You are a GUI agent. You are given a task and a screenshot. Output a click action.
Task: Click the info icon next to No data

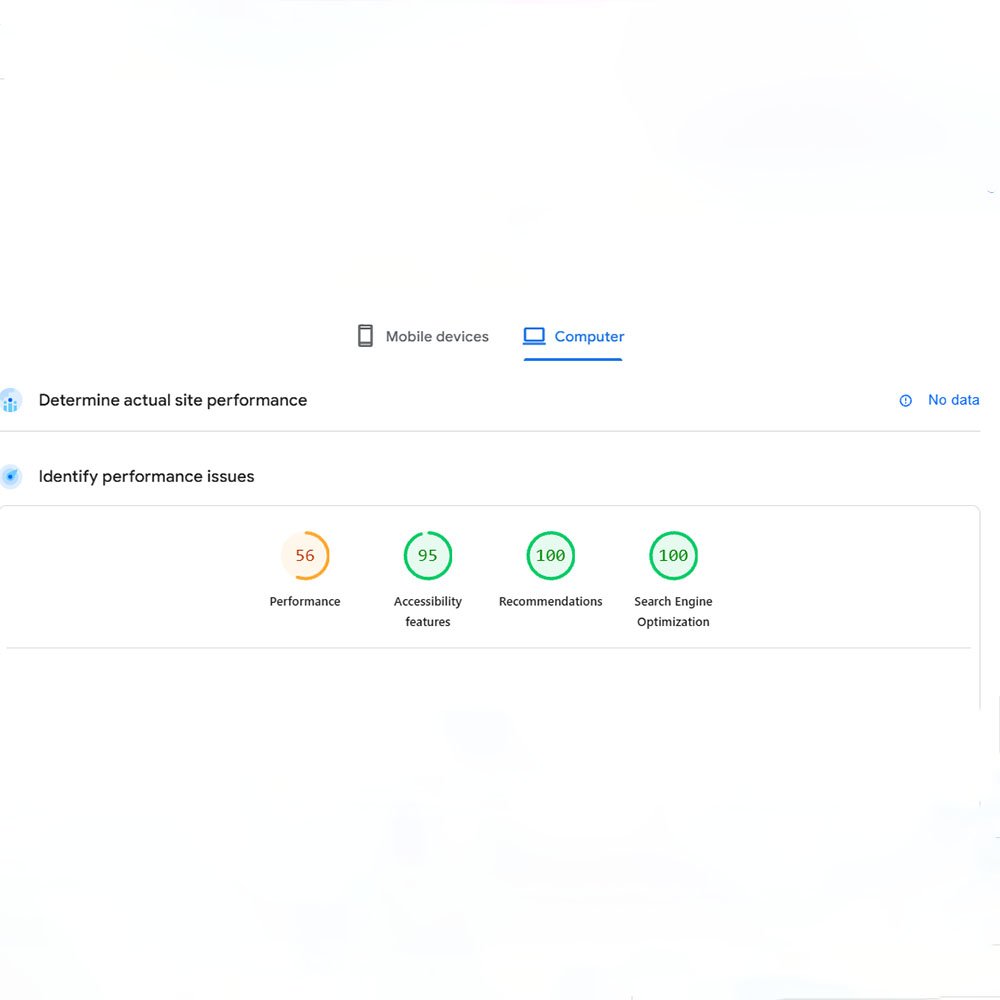[906, 400]
